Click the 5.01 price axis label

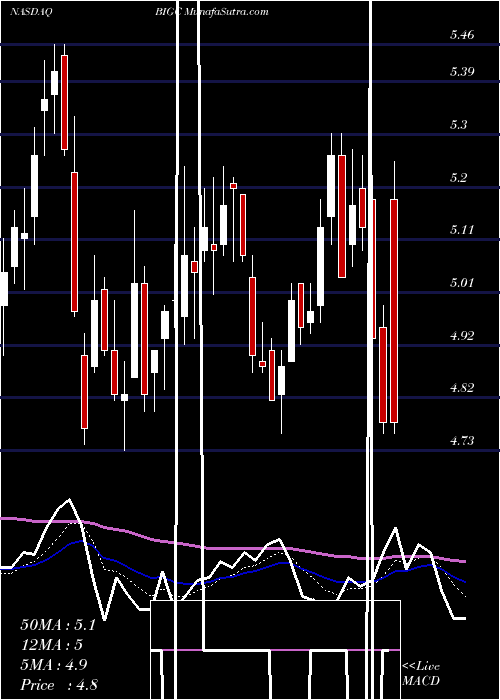click(x=461, y=283)
